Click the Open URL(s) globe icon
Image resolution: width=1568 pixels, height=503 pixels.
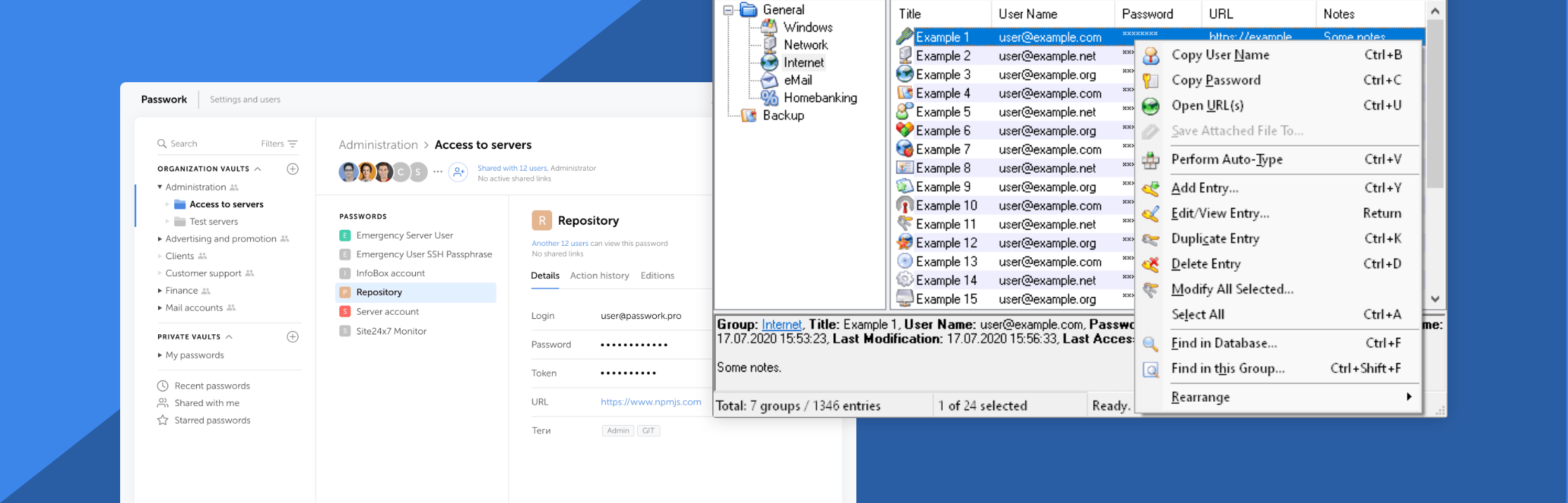point(1151,106)
